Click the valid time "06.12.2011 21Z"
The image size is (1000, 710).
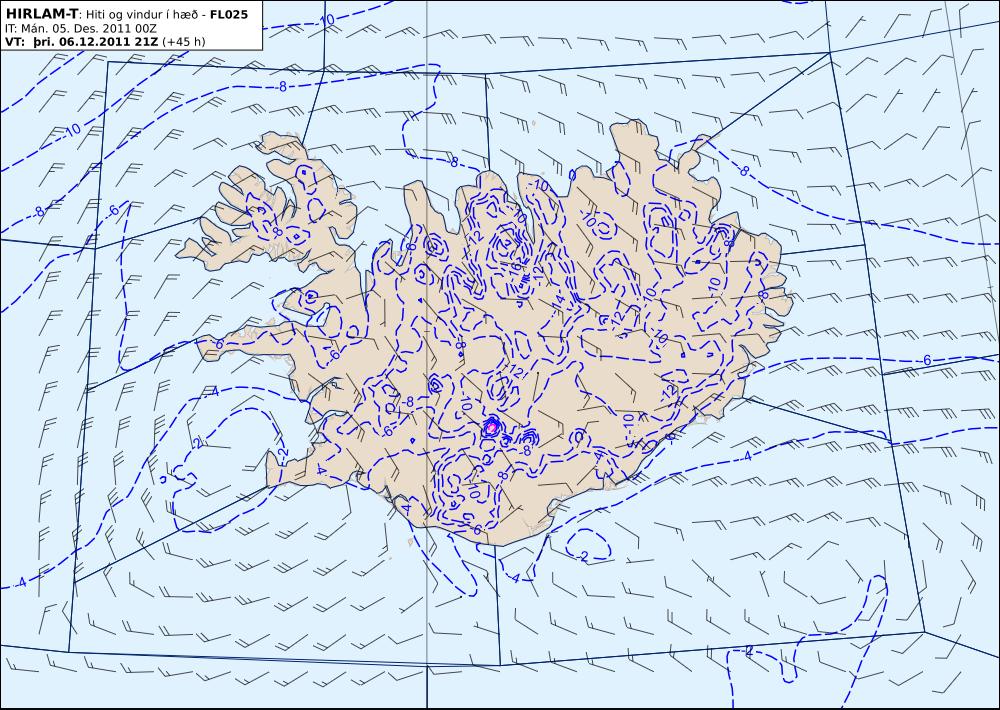[109, 42]
